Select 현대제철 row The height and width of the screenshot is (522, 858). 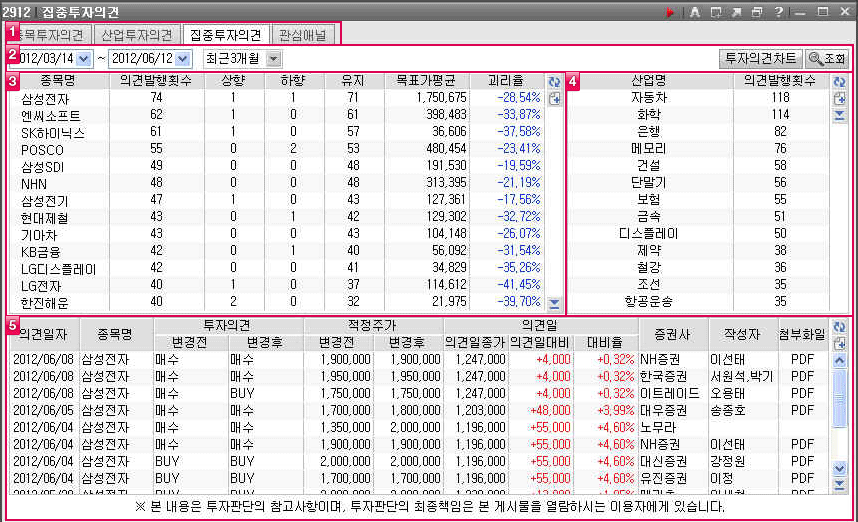click(x=277, y=217)
